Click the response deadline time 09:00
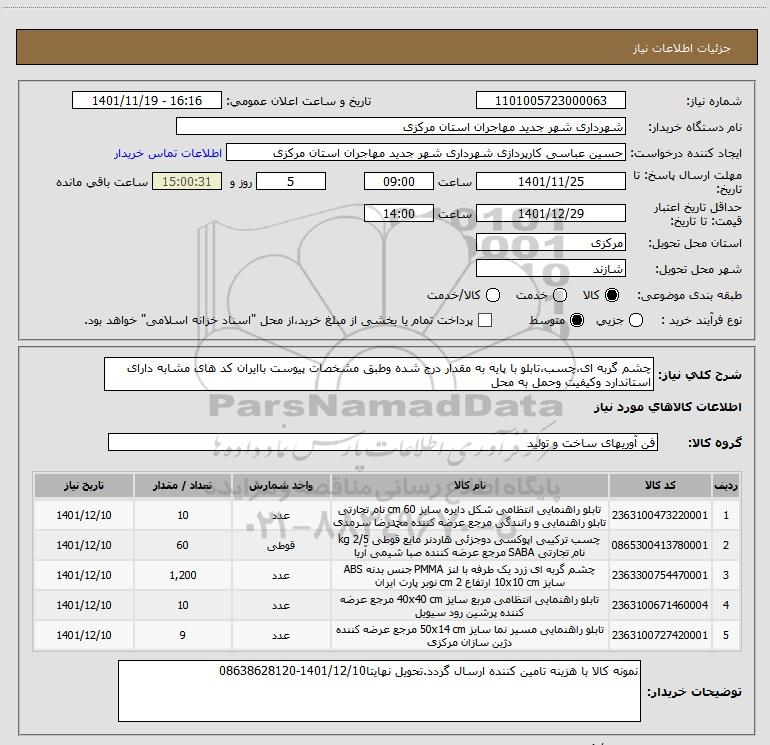The height and width of the screenshot is (745, 770). (x=399, y=182)
